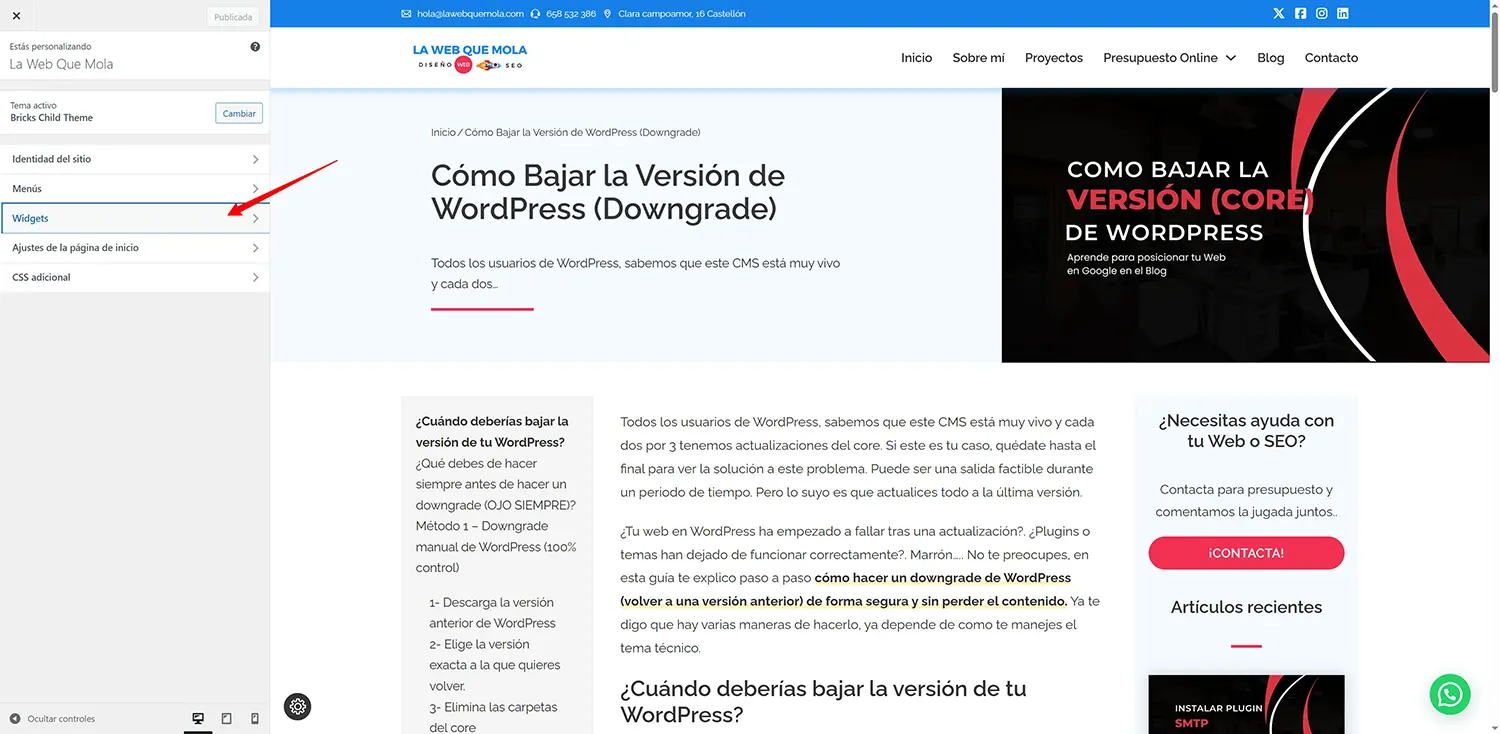The width and height of the screenshot is (1500, 734).
Task: Switch to mobile preview device icon
Action: 255,719
